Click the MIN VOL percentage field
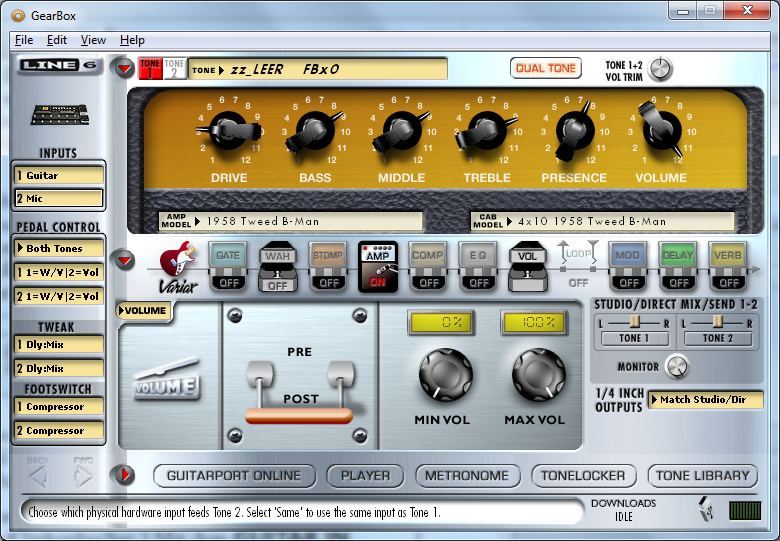 (x=441, y=322)
